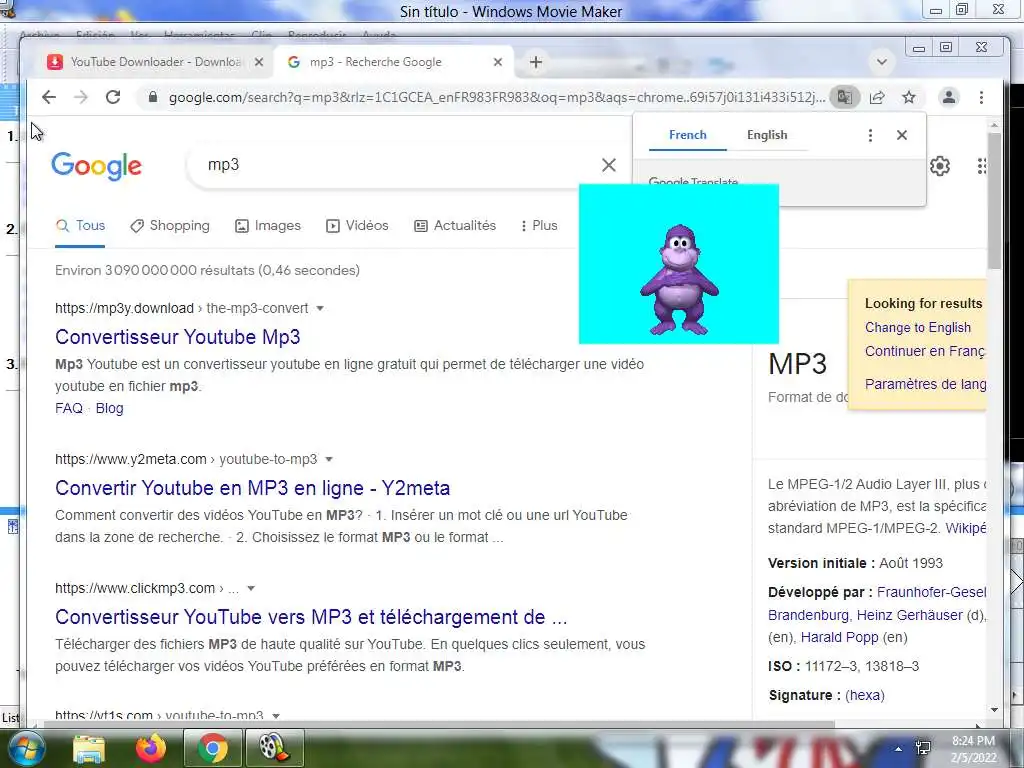The height and width of the screenshot is (768, 1024).
Task: Open translate popup options menu
Action: [870, 135]
